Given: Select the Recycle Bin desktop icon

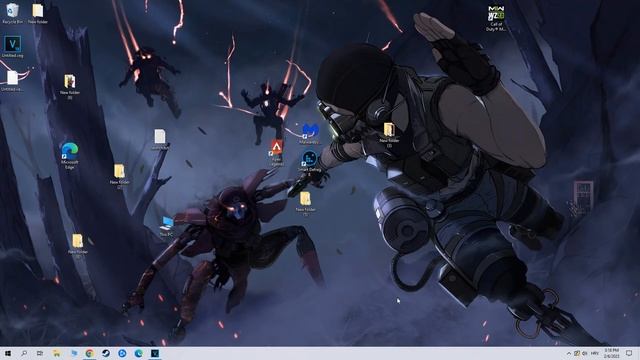Looking at the screenshot, I should pyautogui.click(x=12, y=13).
